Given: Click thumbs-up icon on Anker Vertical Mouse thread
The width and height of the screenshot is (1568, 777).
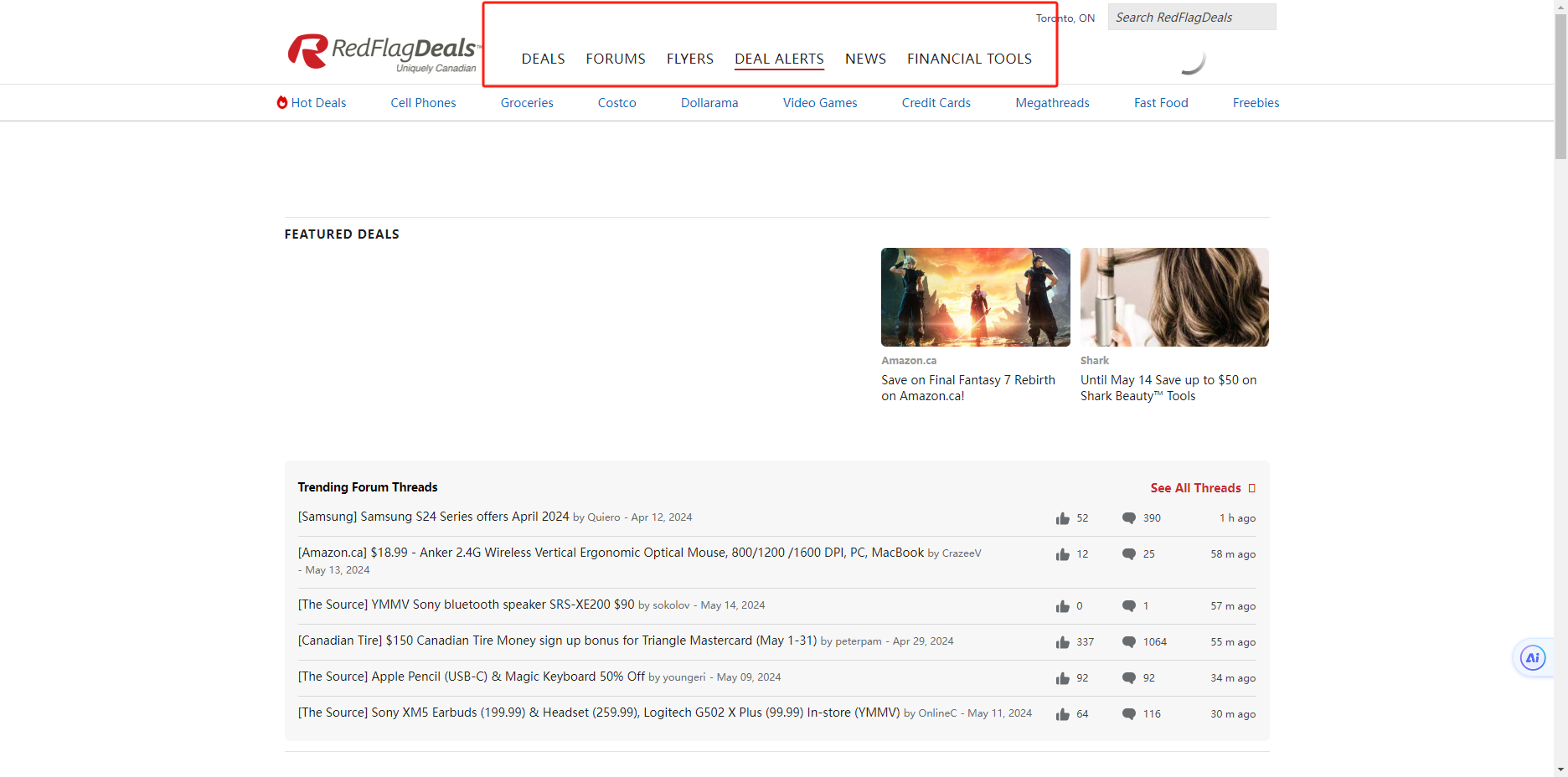Looking at the screenshot, I should pyautogui.click(x=1063, y=554).
